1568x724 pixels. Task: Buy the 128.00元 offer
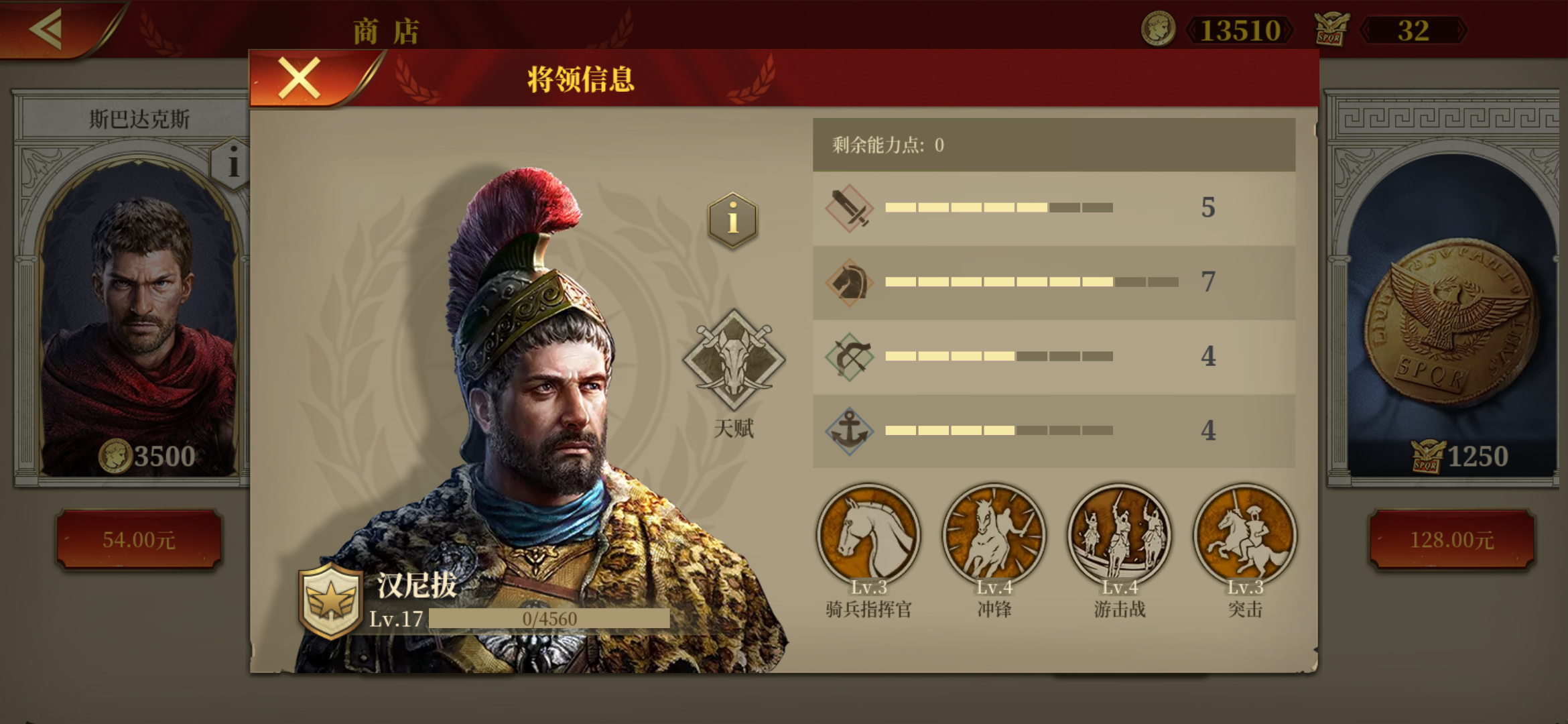tap(1451, 540)
